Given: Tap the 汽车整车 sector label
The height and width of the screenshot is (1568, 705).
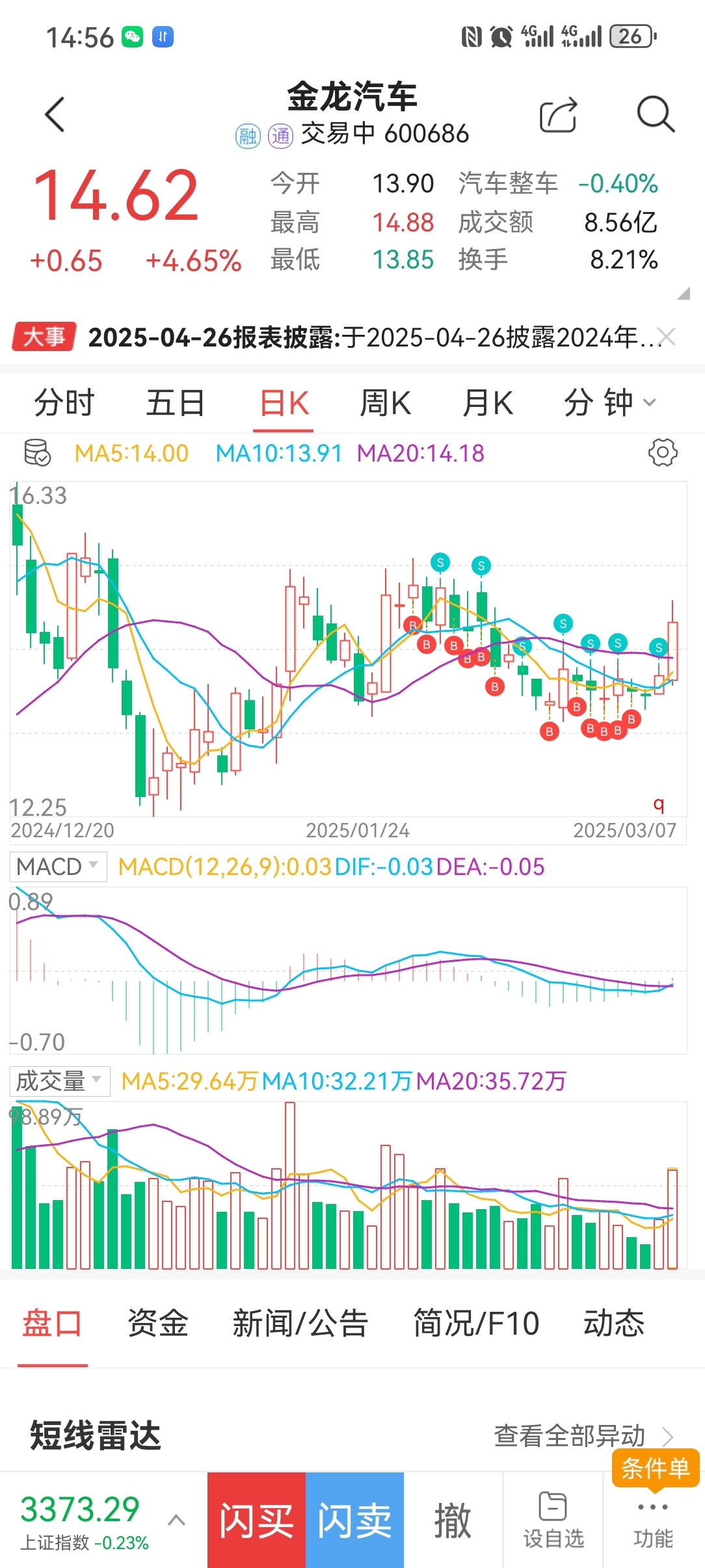Looking at the screenshot, I should click(x=508, y=183).
